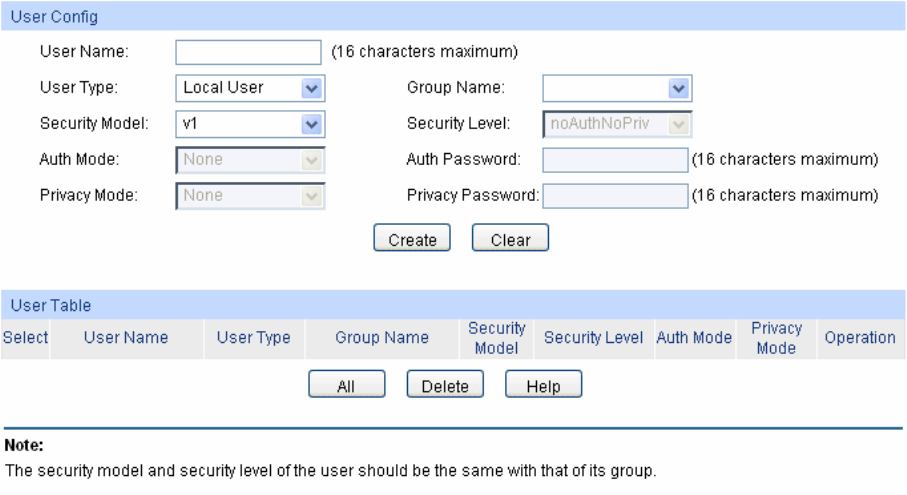Click the Privacy Password field
This screenshot has height=495, width=907.
pos(615,196)
